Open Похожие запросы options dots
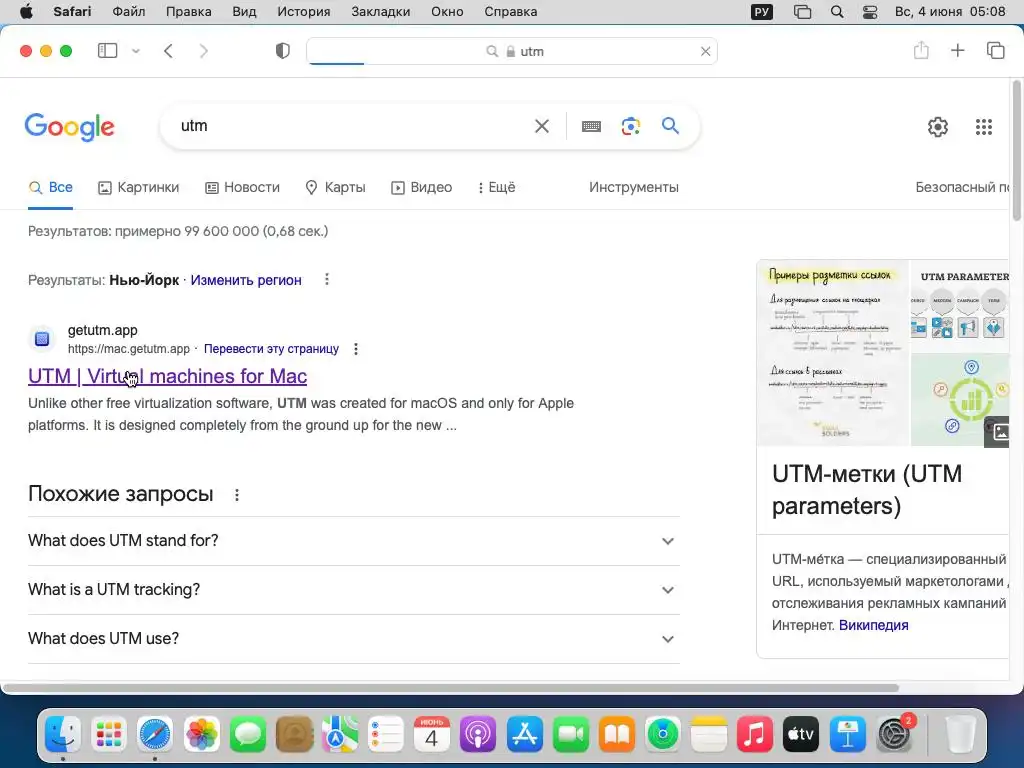The width and height of the screenshot is (1024, 768). pyautogui.click(x=237, y=495)
